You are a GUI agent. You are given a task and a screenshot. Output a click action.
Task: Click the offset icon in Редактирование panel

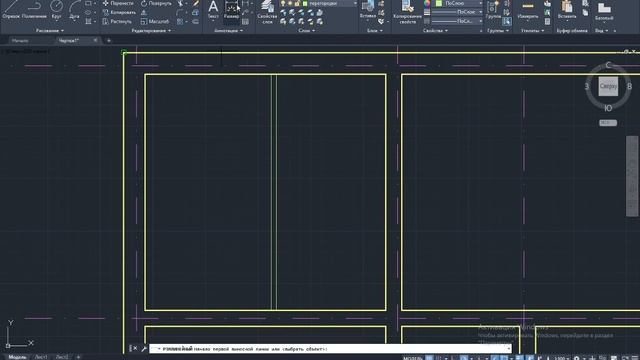[196, 21]
